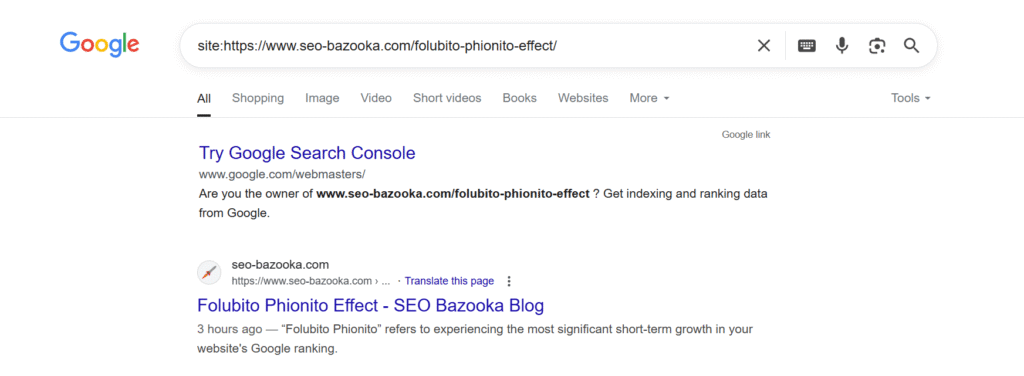Open Try Google Search Console link
This screenshot has height=376, width=1024.
[307, 153]
